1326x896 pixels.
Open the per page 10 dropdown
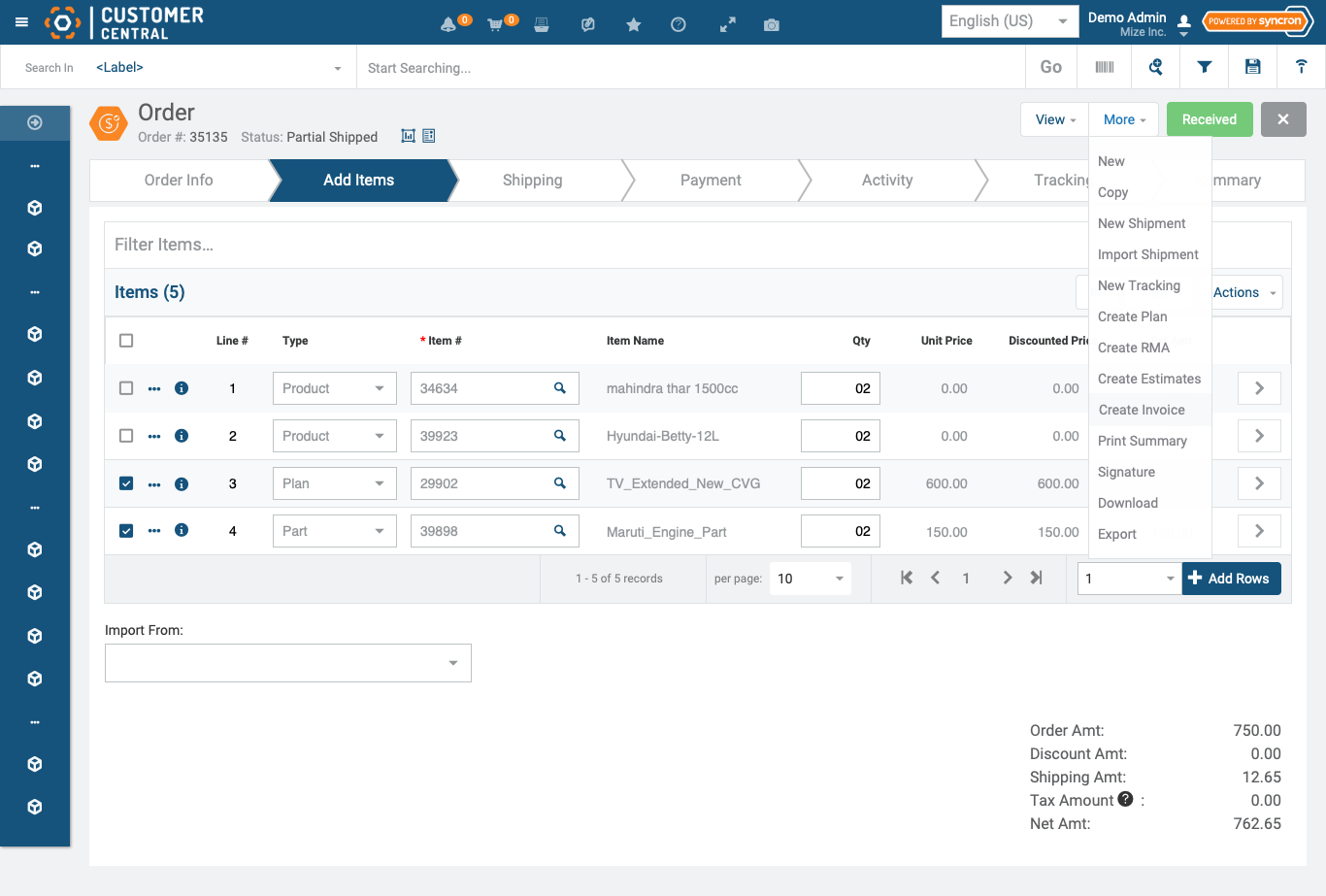[811, 579]
